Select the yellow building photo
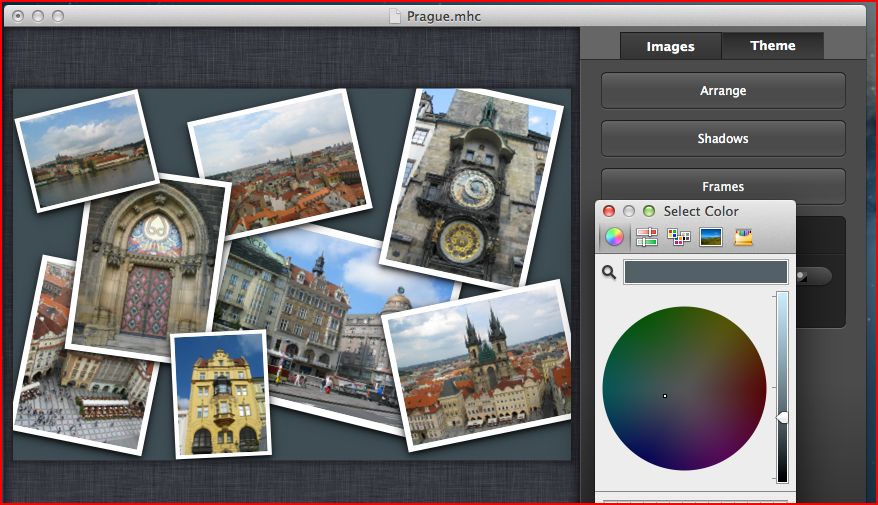 pyautogui.click(x=222, y=395)
